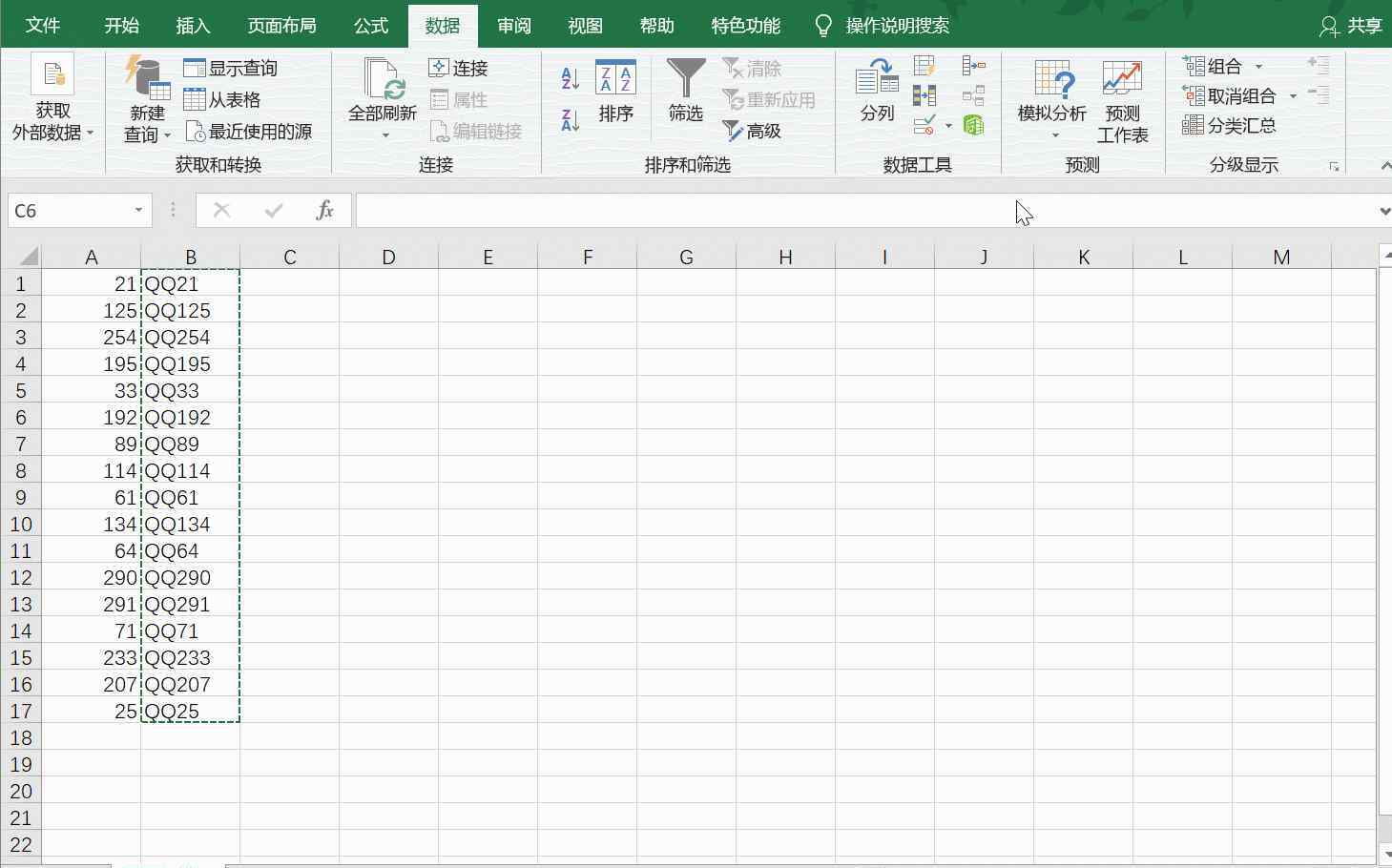The image size is (1392, 868).
Task: Click the New Query icon
Action: click(x=147, y=78)
